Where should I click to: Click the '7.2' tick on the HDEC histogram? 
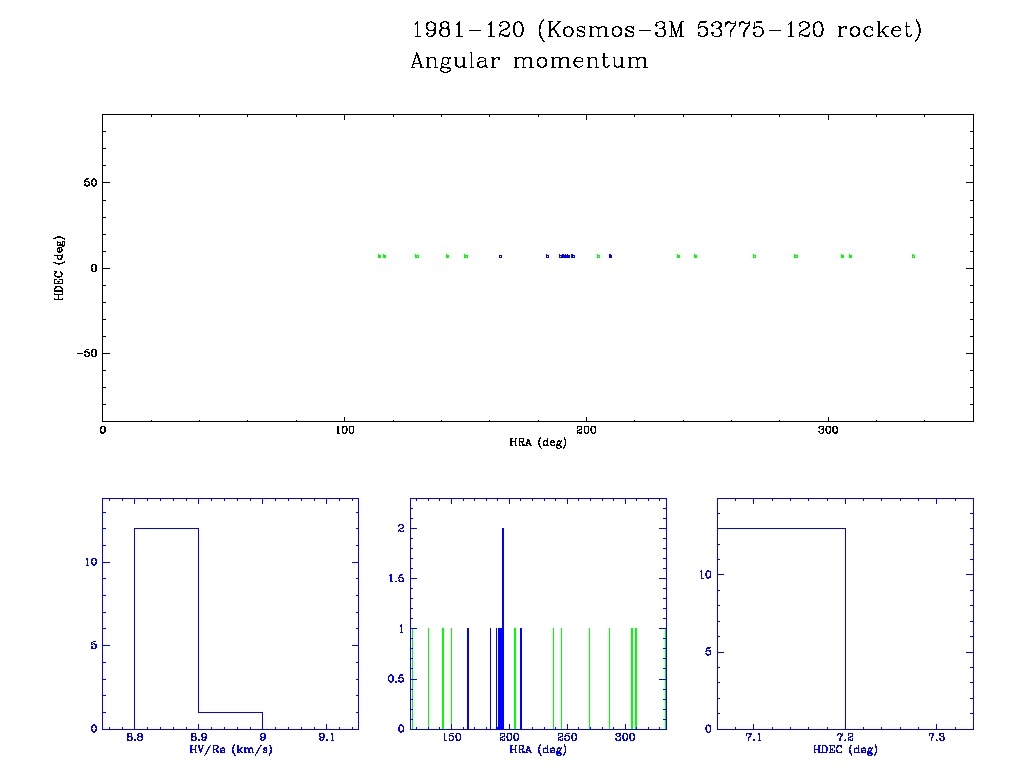pyautogui.click(x=845, y=737)
